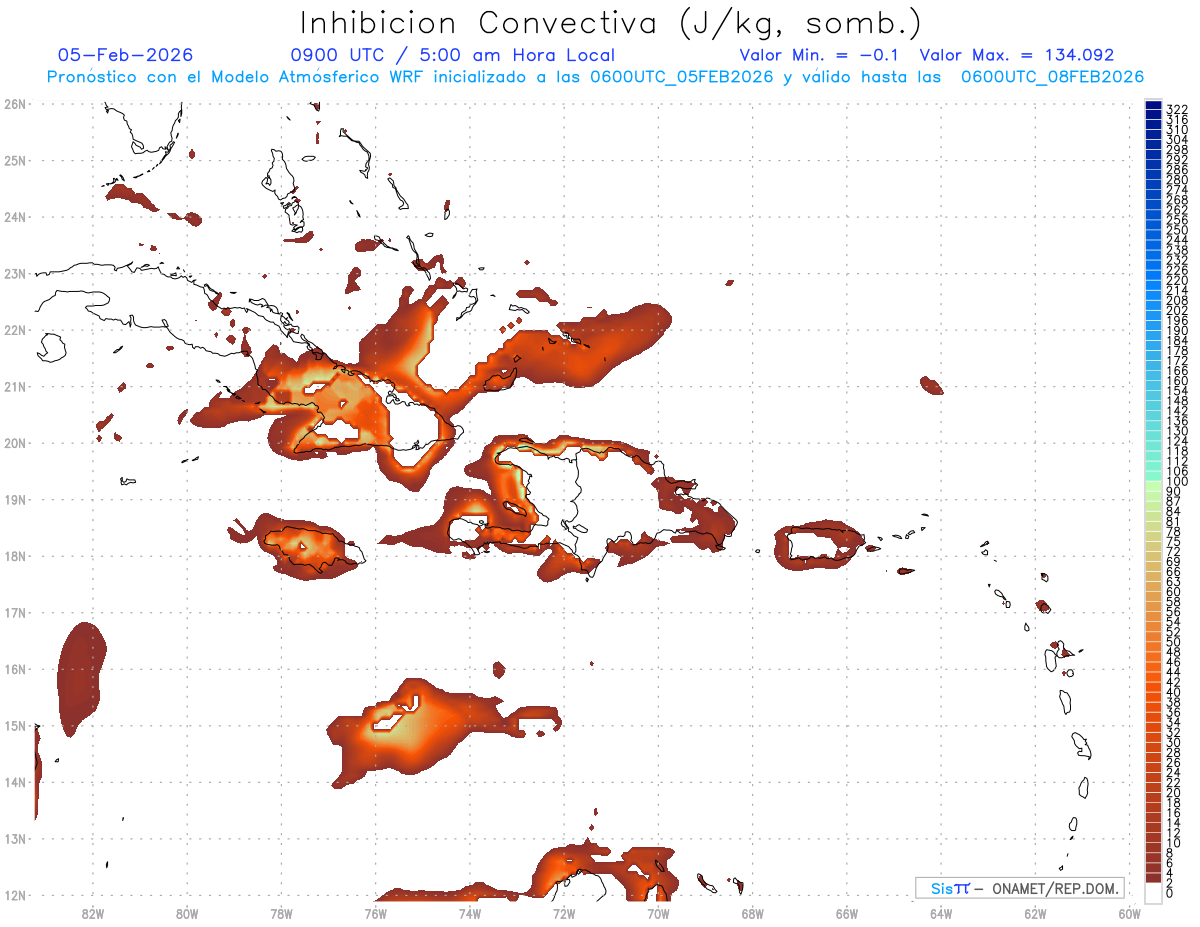Image resolution: width=1200 pixels, height=927 pixels.
Task: Click the '68W' longitude label
Action: pos(753,913)
